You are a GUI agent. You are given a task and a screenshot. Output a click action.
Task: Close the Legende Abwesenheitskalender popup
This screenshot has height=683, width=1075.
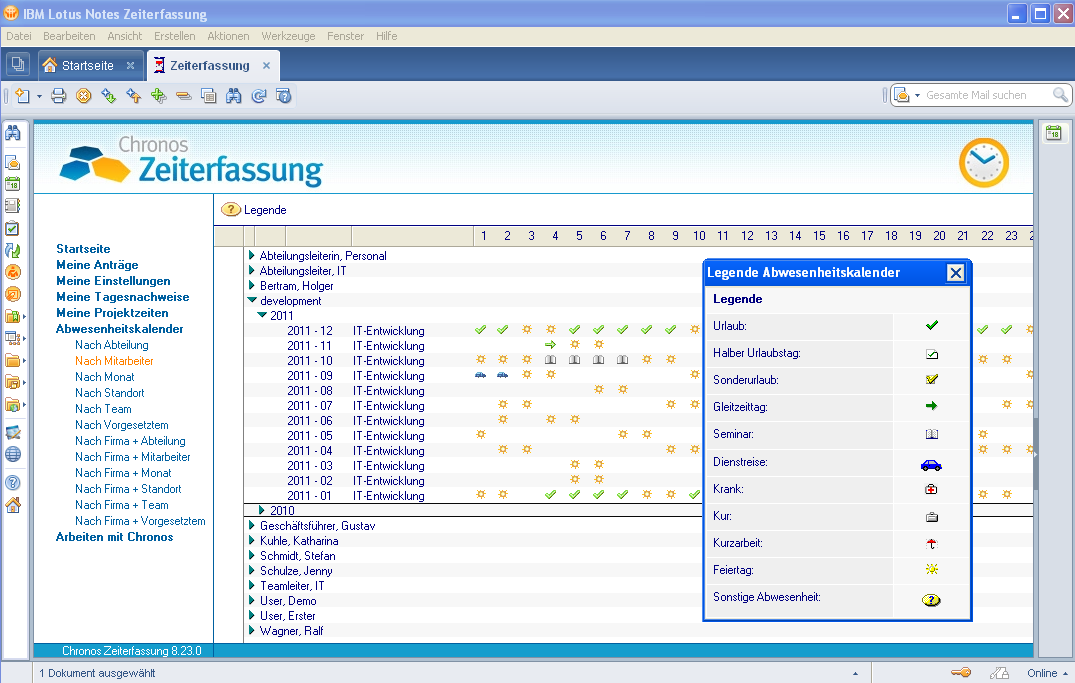(955, 273)
